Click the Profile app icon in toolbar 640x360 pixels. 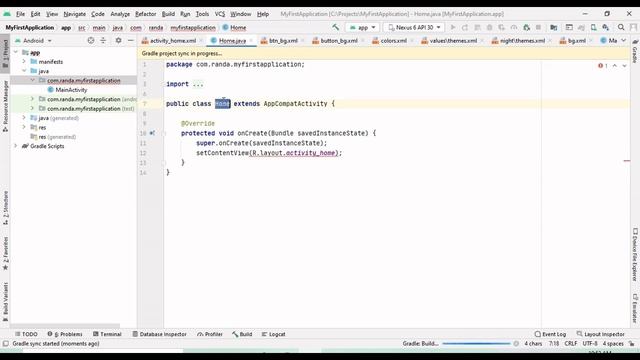[x=514, y=27]
